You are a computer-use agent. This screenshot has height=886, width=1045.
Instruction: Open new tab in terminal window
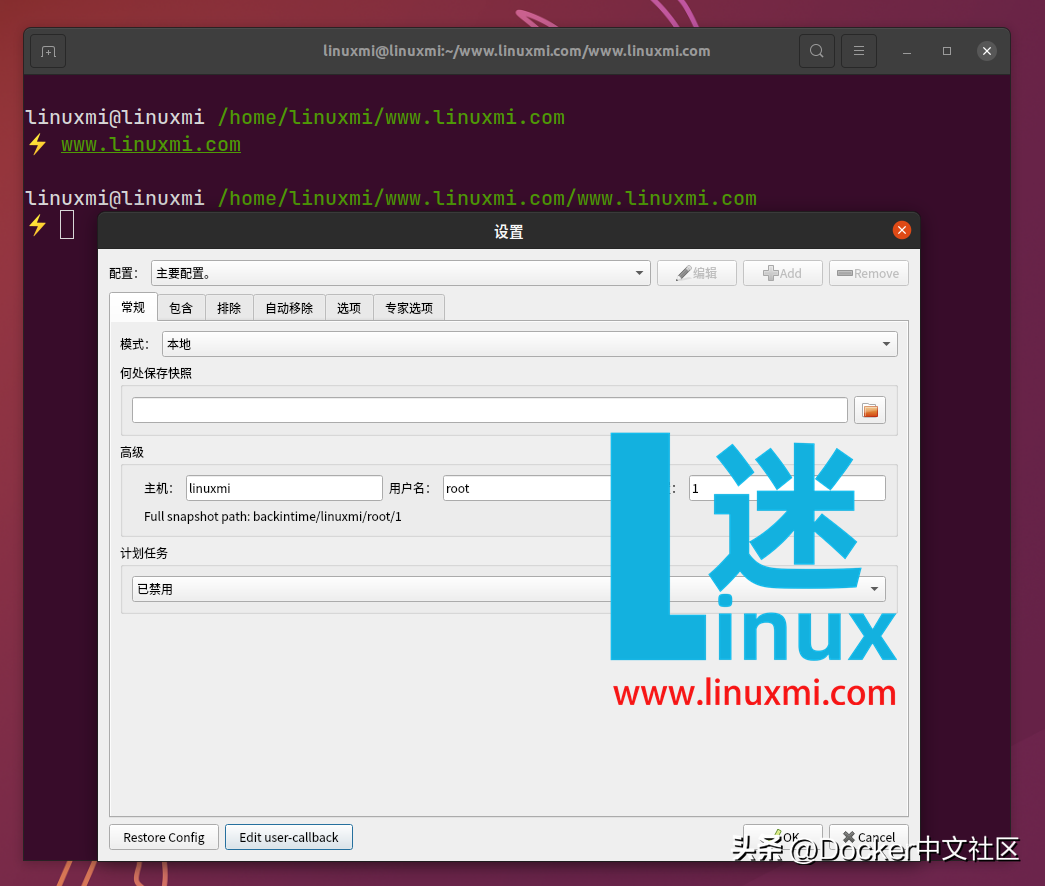(48, 51)
